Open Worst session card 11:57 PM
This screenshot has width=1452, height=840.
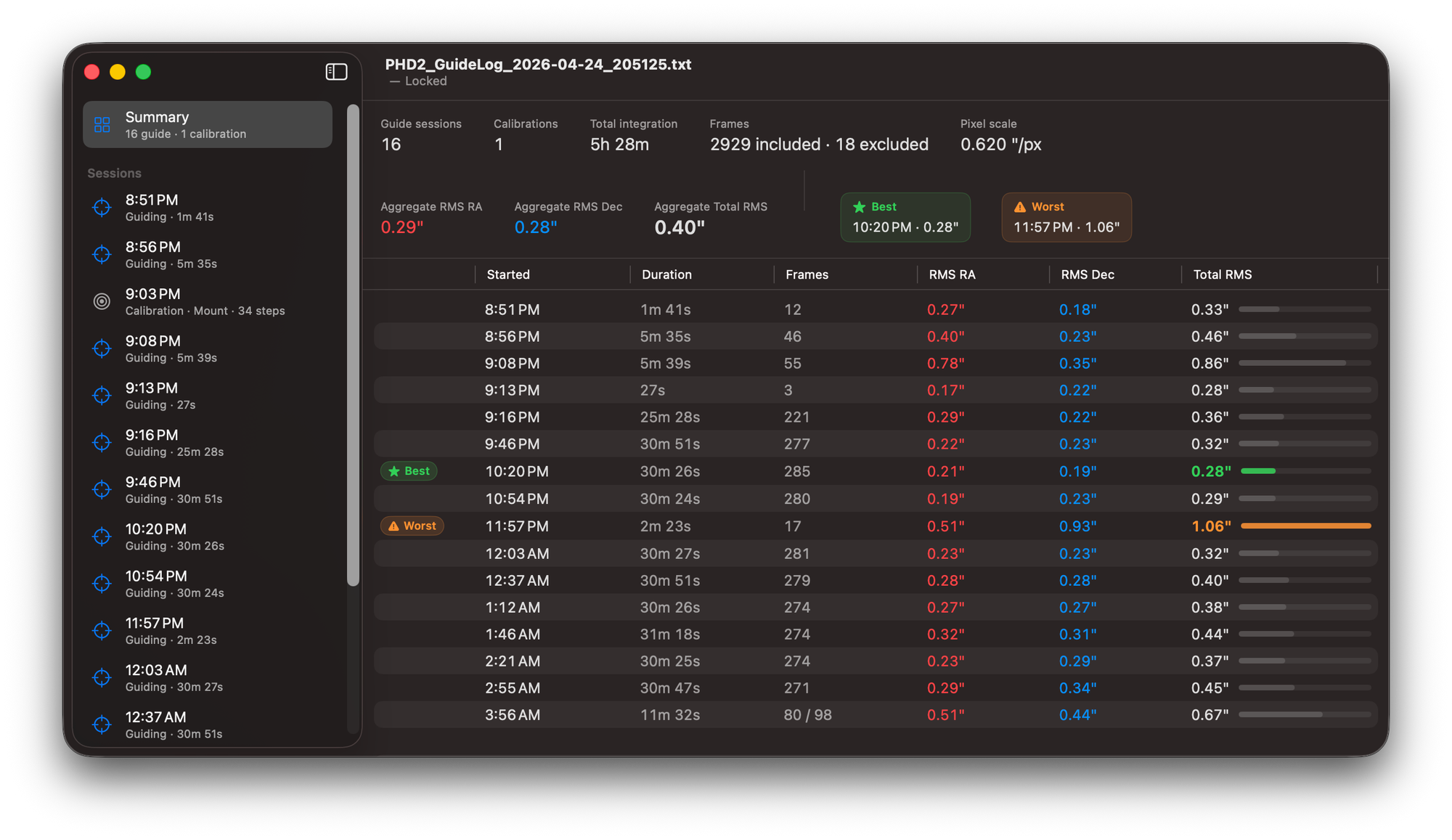point(1066,218)
